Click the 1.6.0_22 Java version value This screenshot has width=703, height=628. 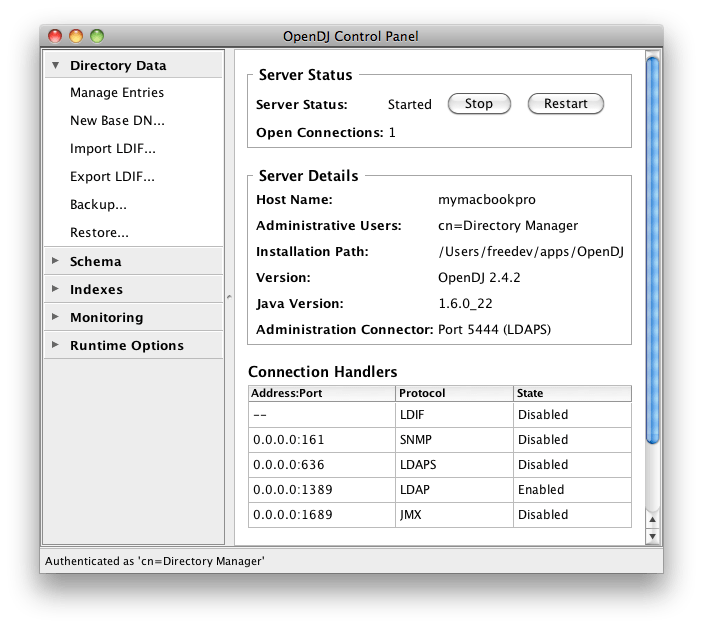click(x=465, y=303)
